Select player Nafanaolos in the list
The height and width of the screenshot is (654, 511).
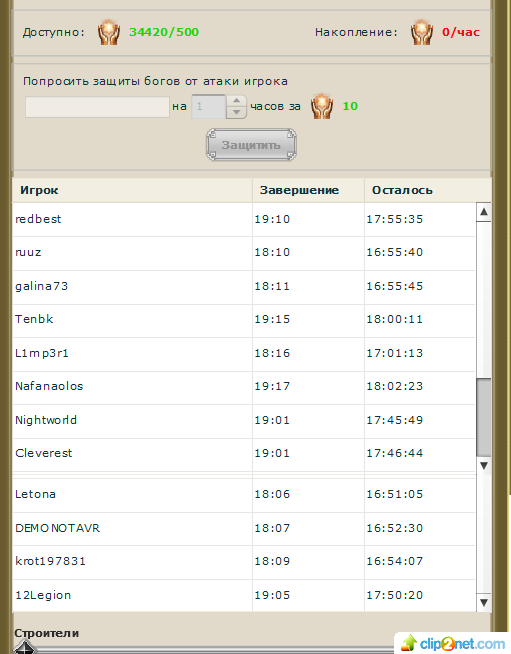(244, 387)
